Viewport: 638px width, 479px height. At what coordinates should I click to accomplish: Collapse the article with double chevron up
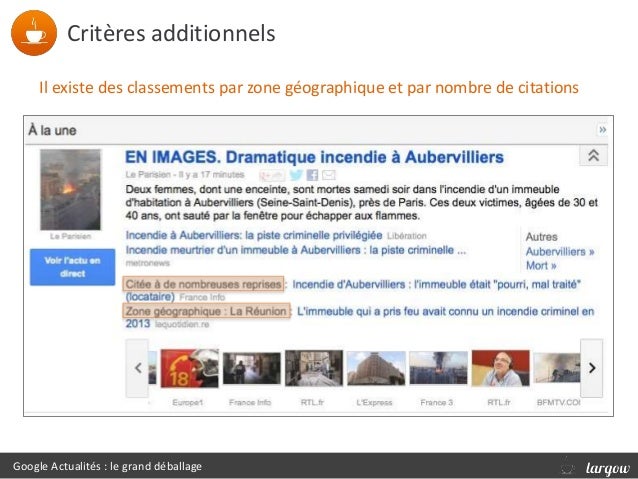pos(593,155)
